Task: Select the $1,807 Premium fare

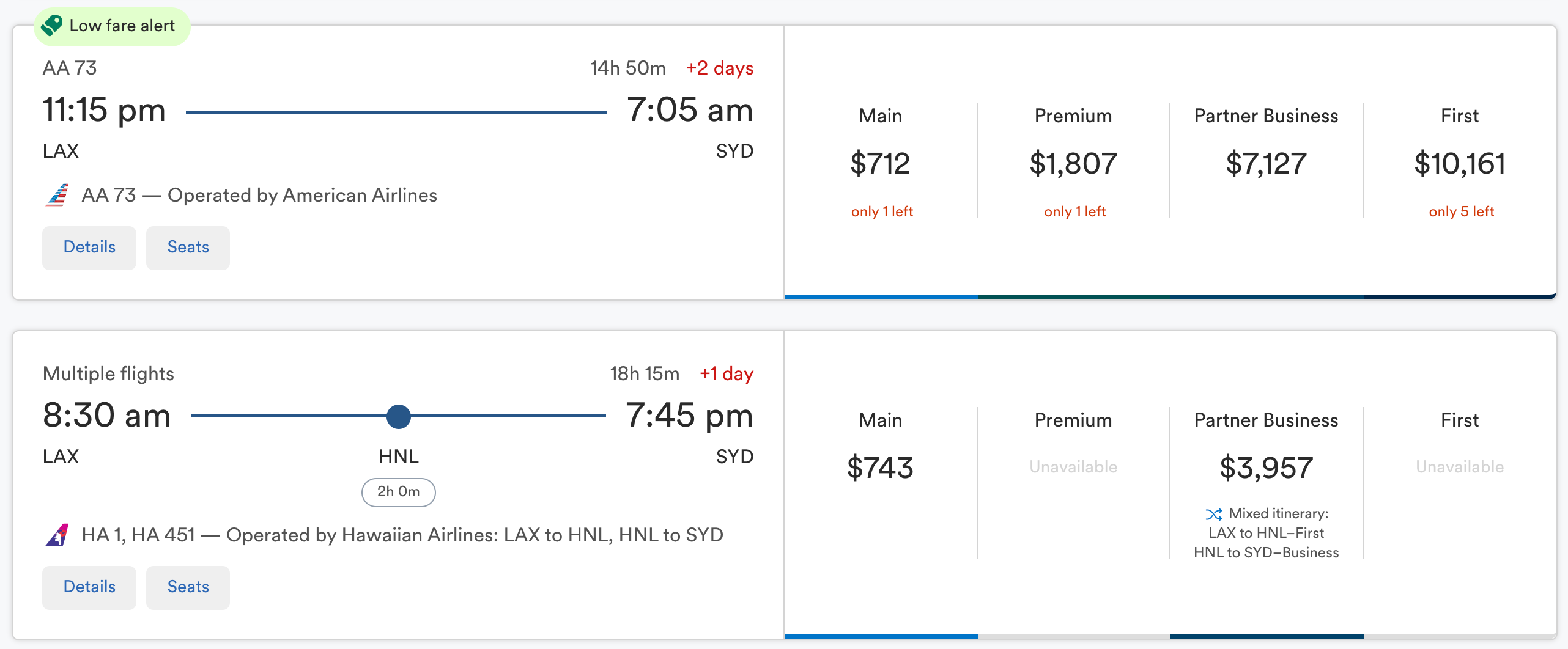Action: point(1073,164)
